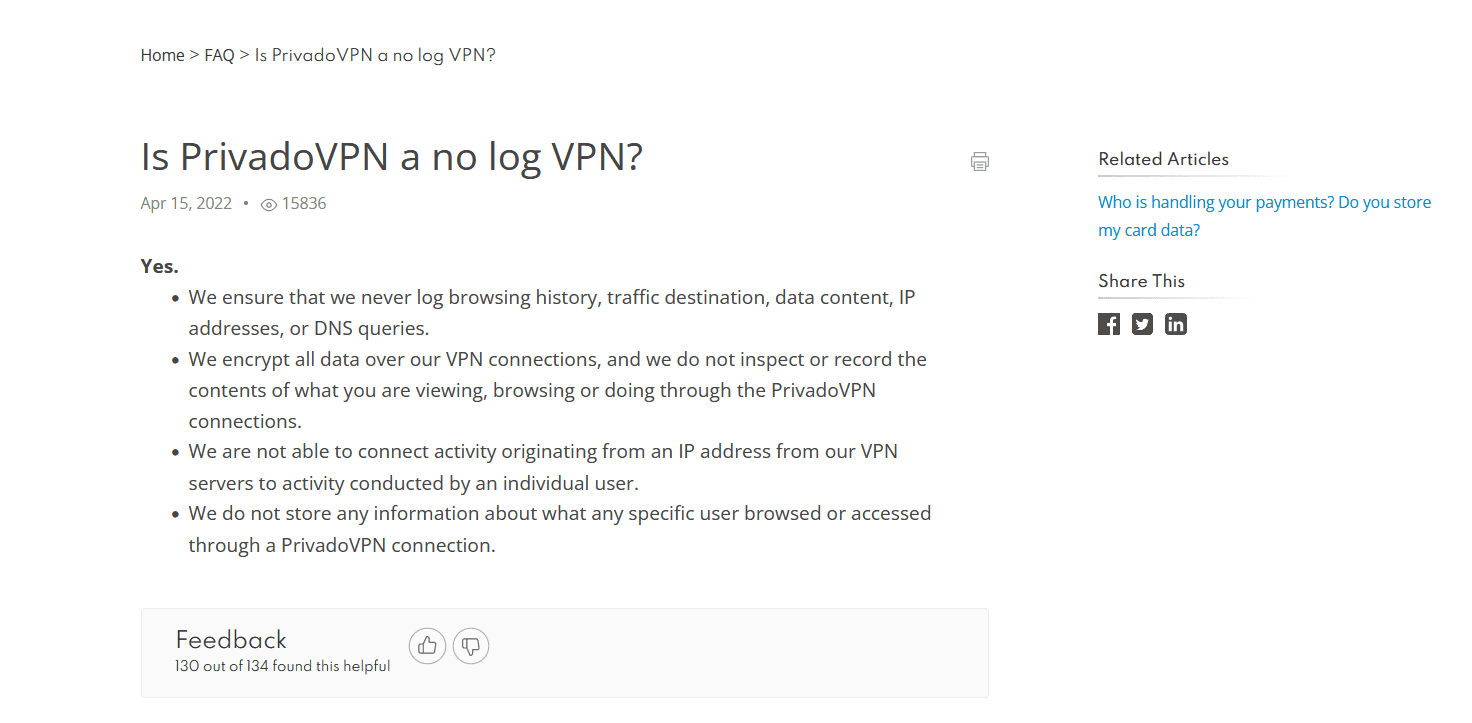Open the Home breadcrumb link

[162, 55]
